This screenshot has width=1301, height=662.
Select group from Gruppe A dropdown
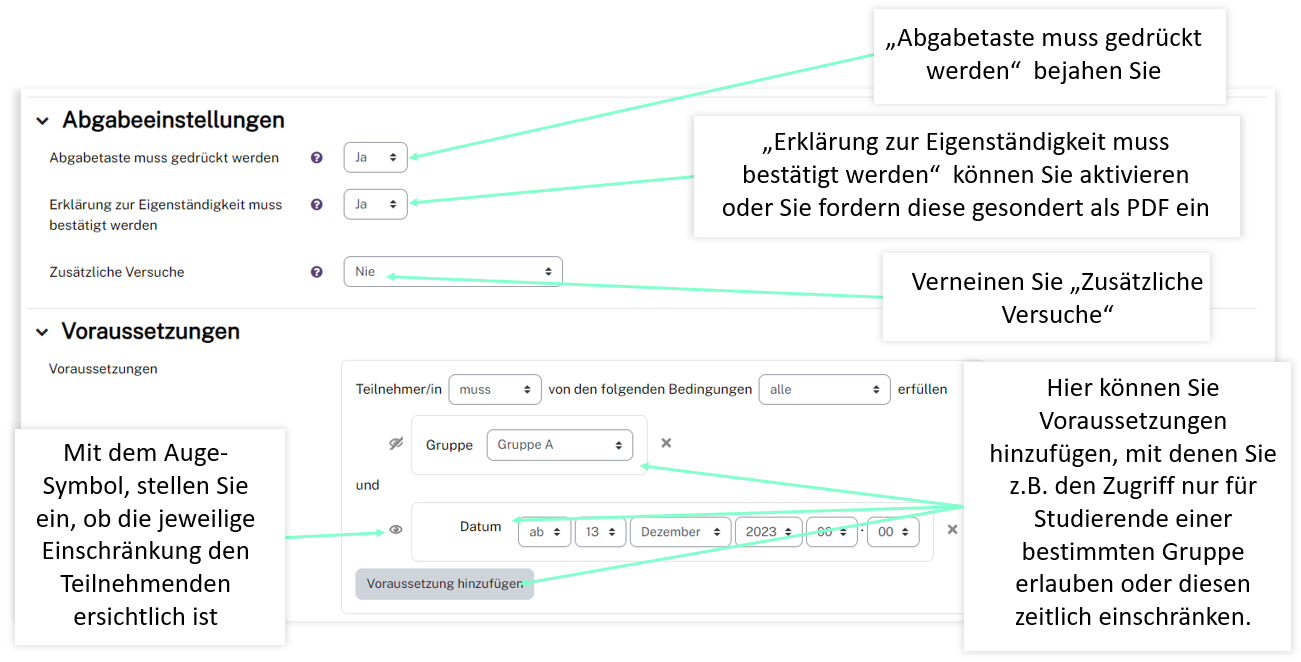pos(559,445)
